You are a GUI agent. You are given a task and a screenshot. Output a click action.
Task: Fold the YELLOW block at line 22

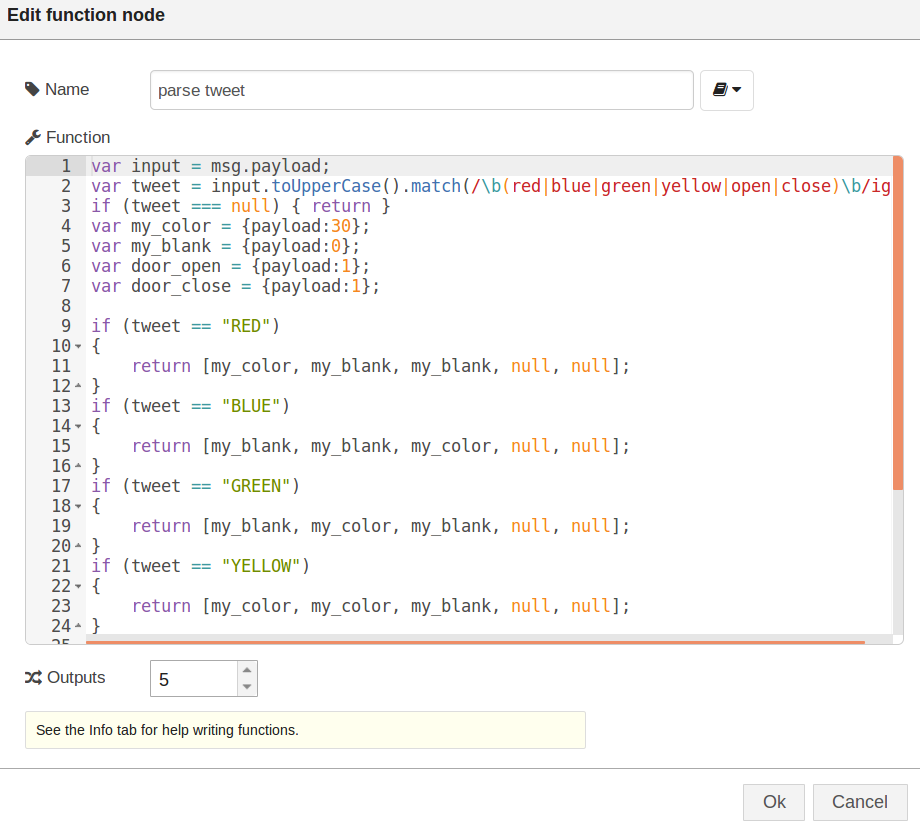(78, 587)
